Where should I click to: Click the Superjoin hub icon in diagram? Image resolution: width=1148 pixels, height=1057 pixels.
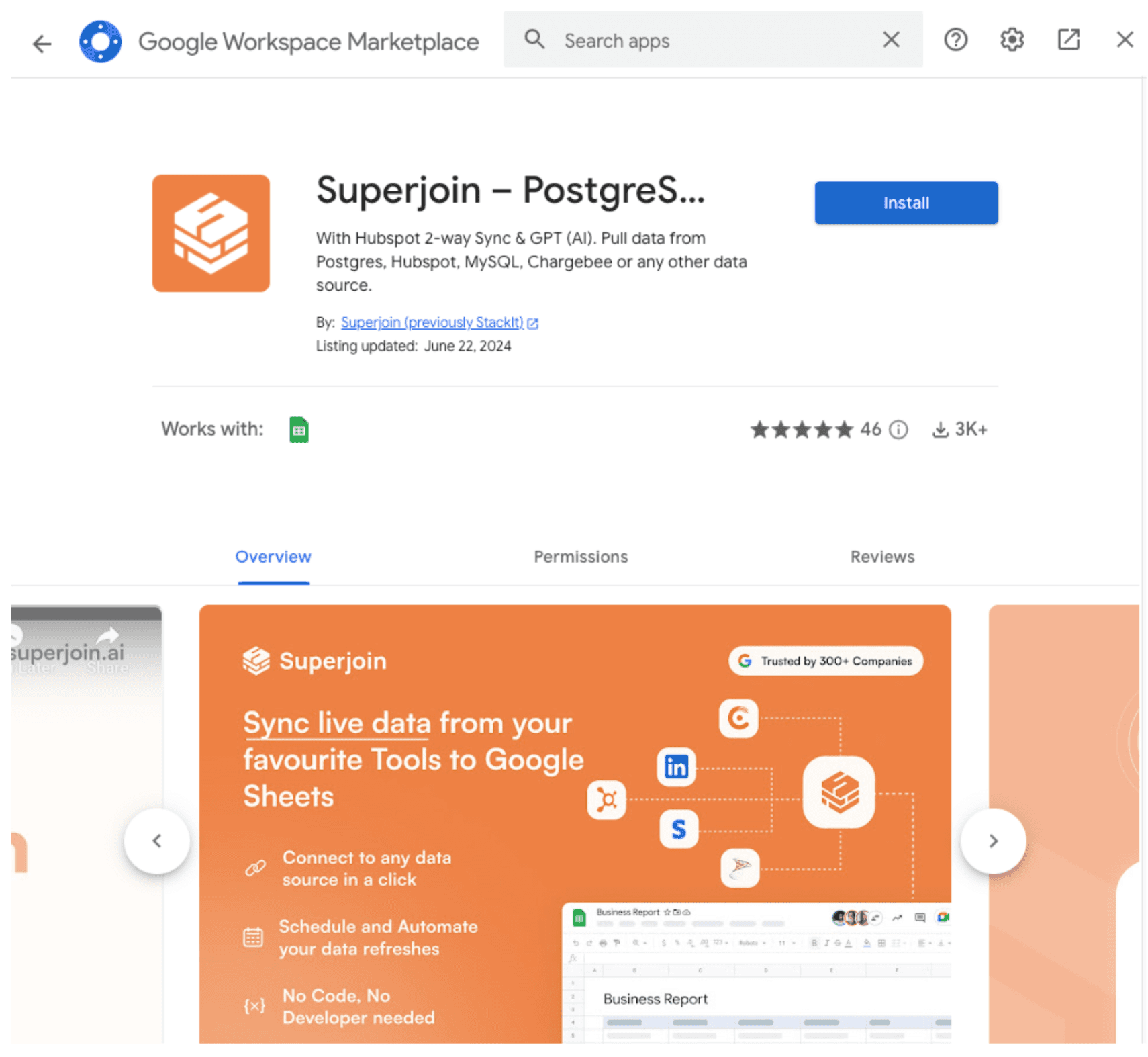pos(839,792)
